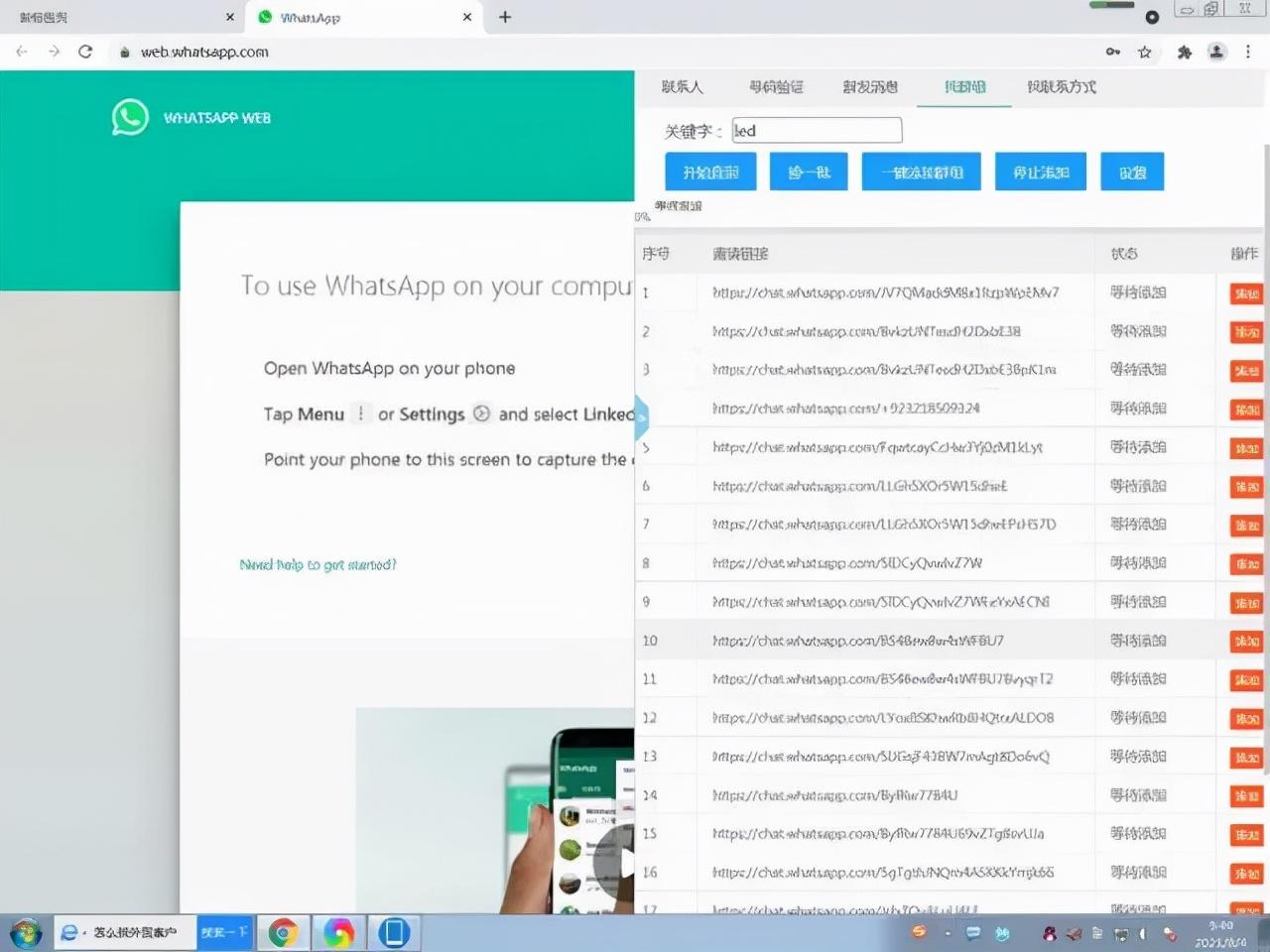Screen dimensions: 1270x952
Task: Open the Chrome profile avatar icon
Action: coord(1216,52)
